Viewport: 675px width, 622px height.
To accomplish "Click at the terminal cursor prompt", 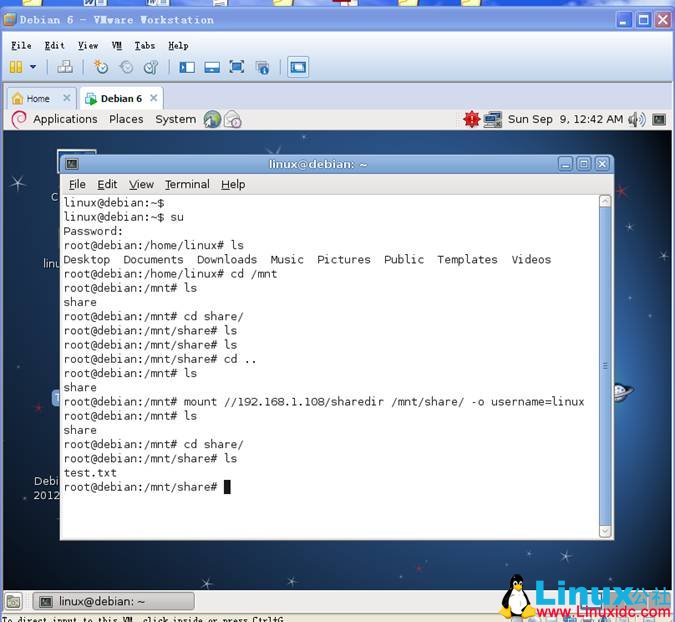I will click(227, 487).
